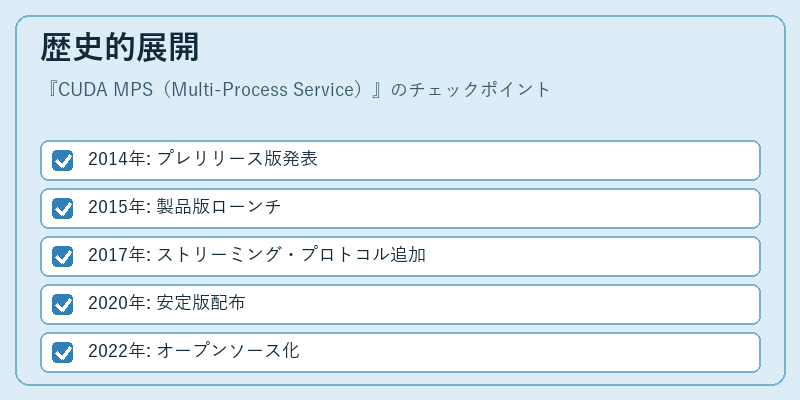800x400 pixels.
Task: Select the 2017年 year text
Action: 117,255
